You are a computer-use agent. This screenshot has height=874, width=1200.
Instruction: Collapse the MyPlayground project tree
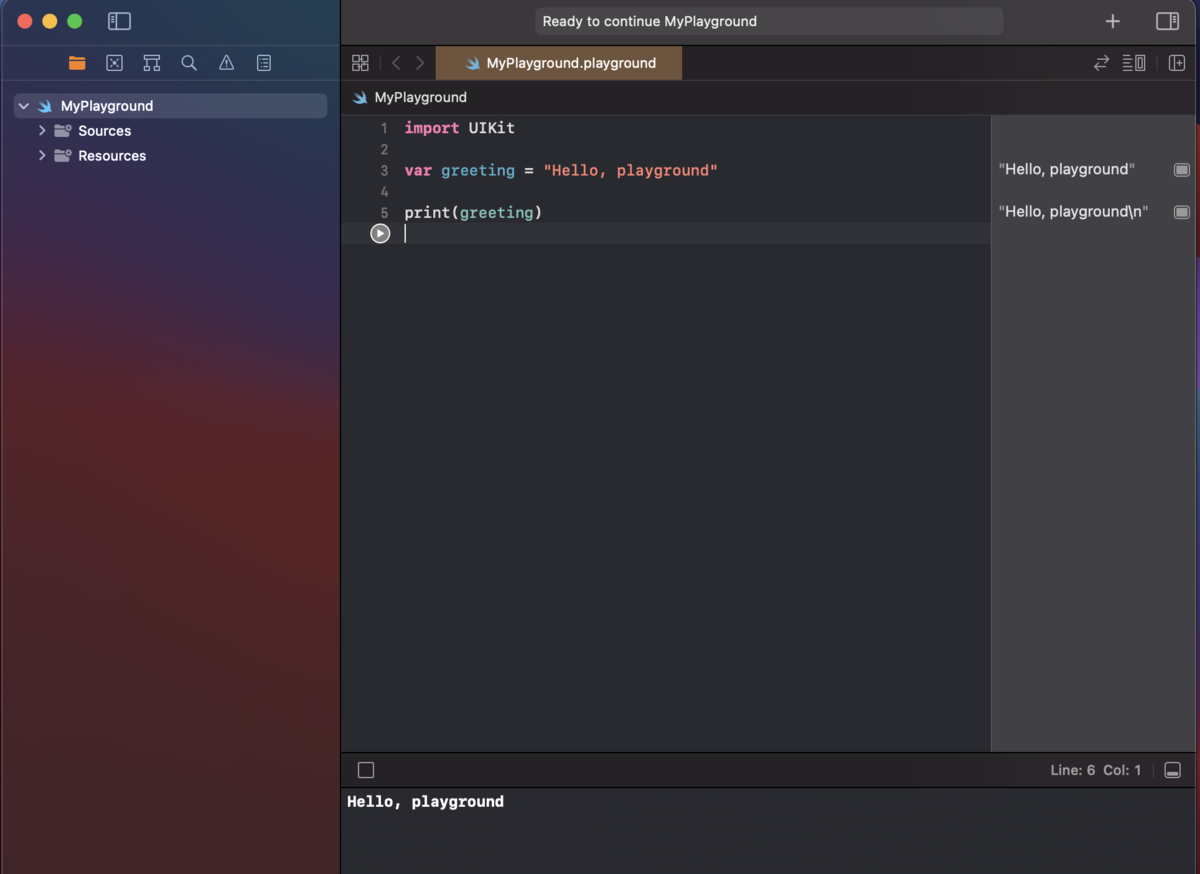click(24, 106)
